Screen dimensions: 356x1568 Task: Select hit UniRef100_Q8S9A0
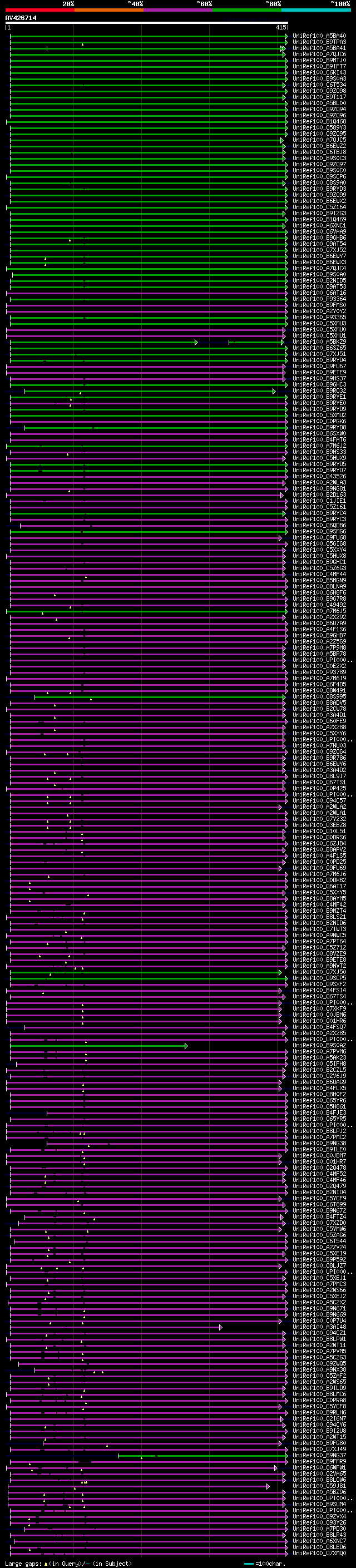click(x=319, y=182)
